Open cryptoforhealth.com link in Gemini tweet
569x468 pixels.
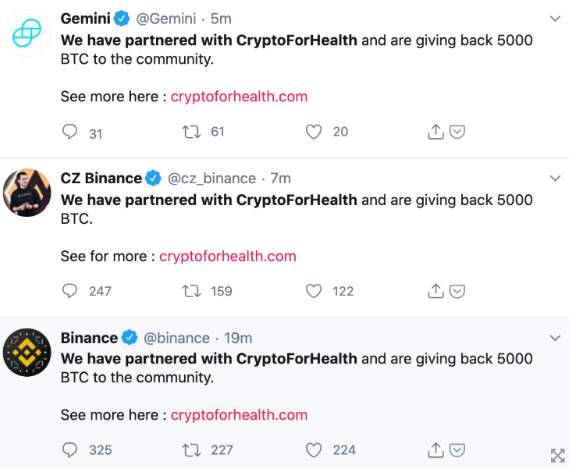(239, 97)
